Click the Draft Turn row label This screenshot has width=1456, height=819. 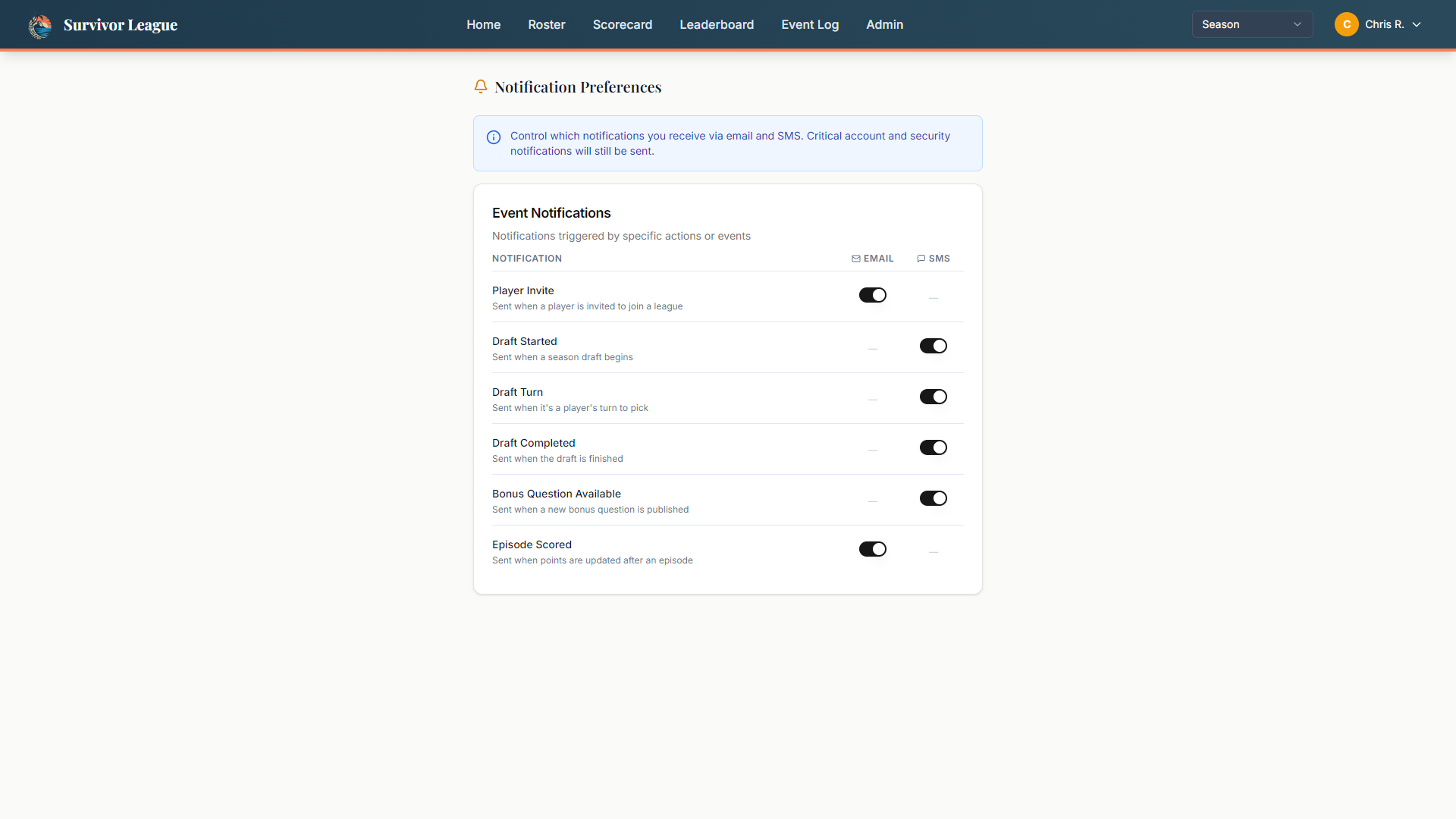(517, 392)
